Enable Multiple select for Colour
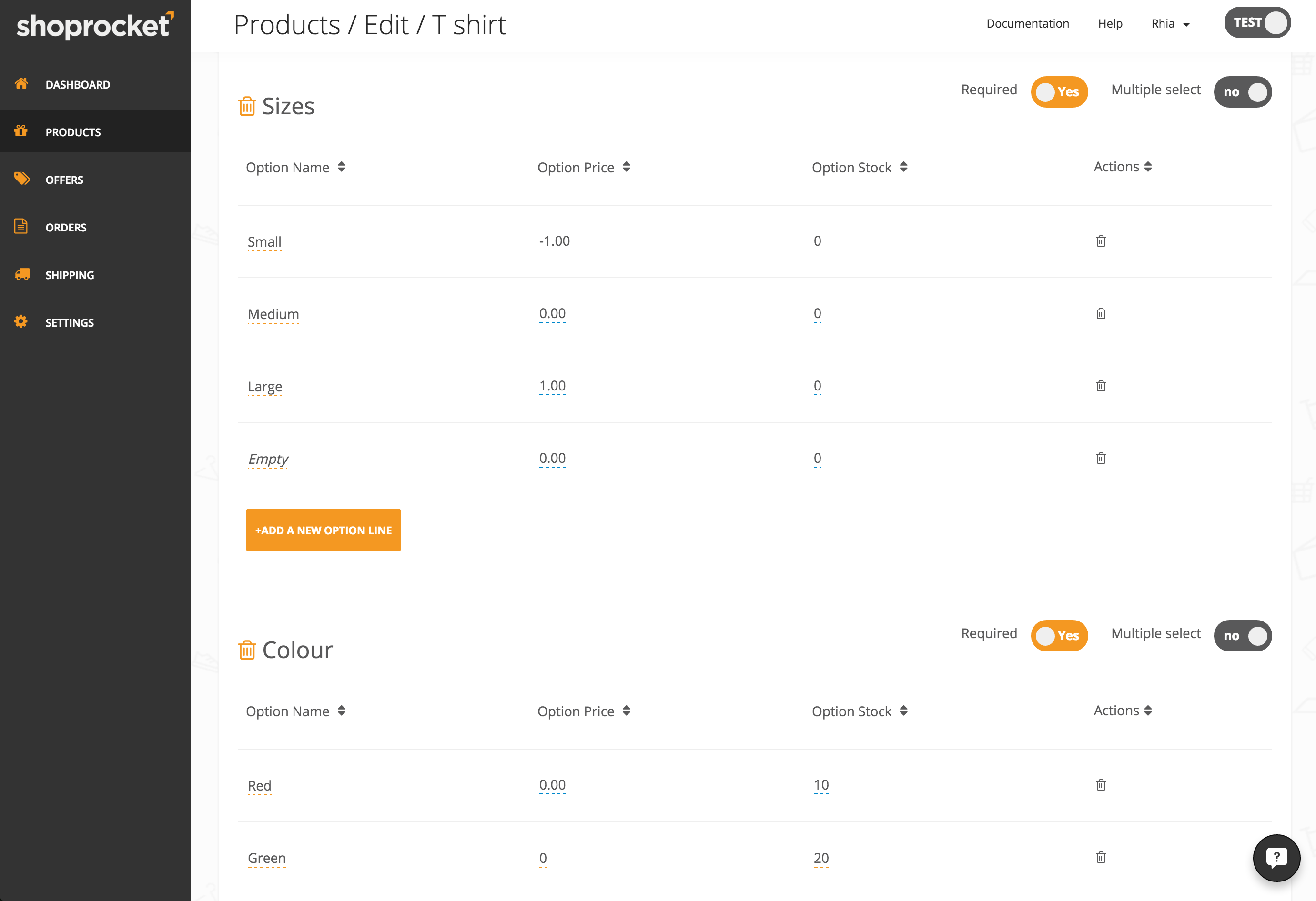Screen dimensions: 1316x901 click(x=1242, y=636)
